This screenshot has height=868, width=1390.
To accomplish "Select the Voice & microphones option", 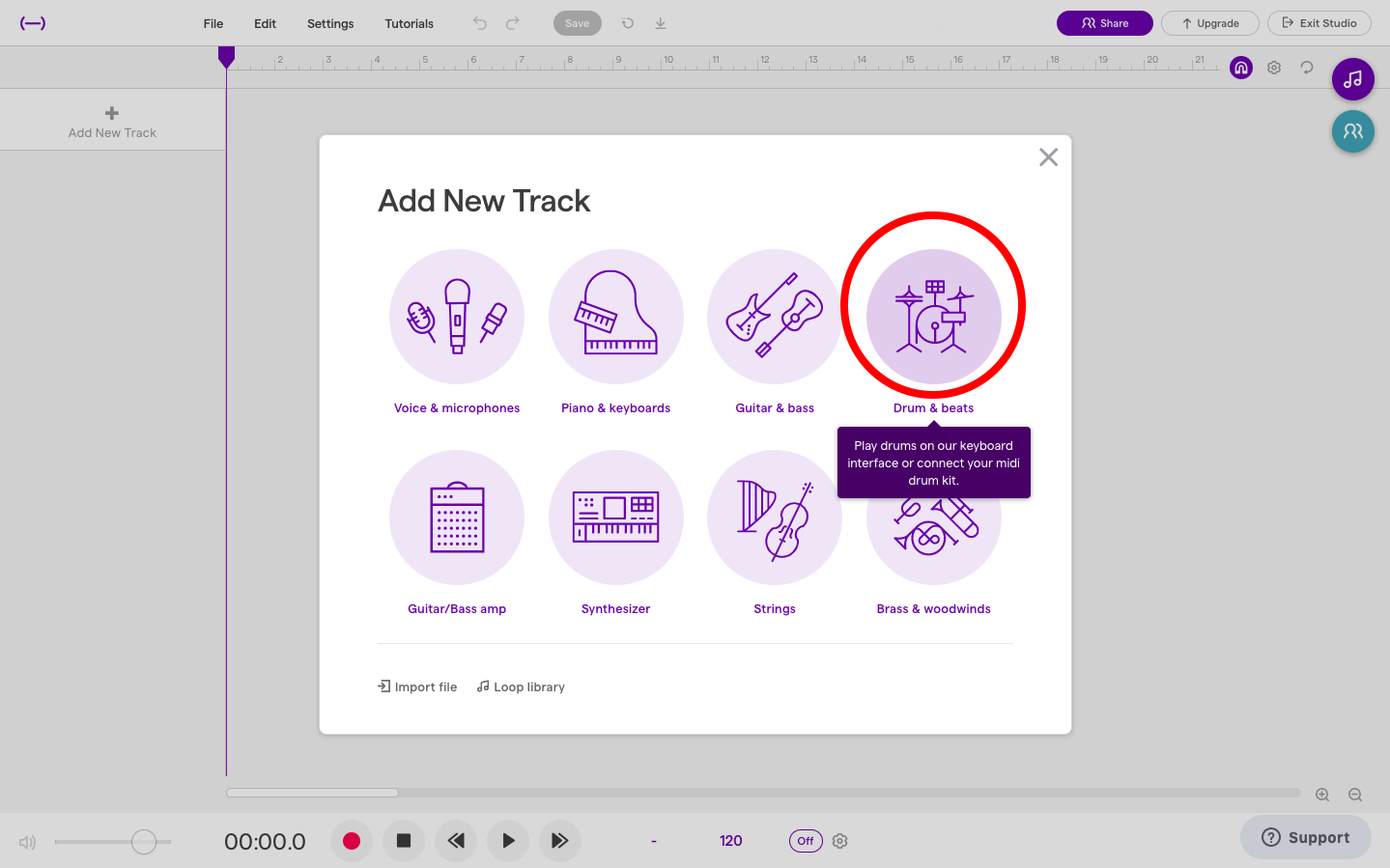I will click(456, 317).
